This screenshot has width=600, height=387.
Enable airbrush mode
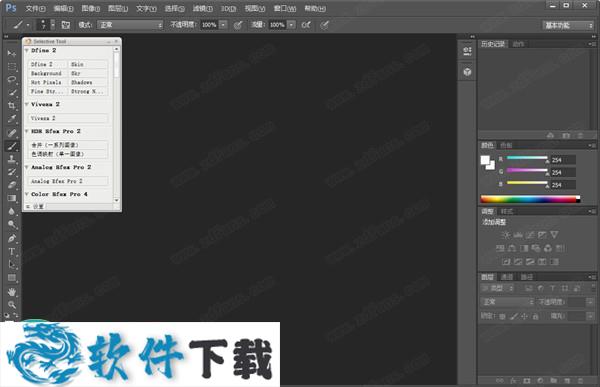(x=306, y=25)
